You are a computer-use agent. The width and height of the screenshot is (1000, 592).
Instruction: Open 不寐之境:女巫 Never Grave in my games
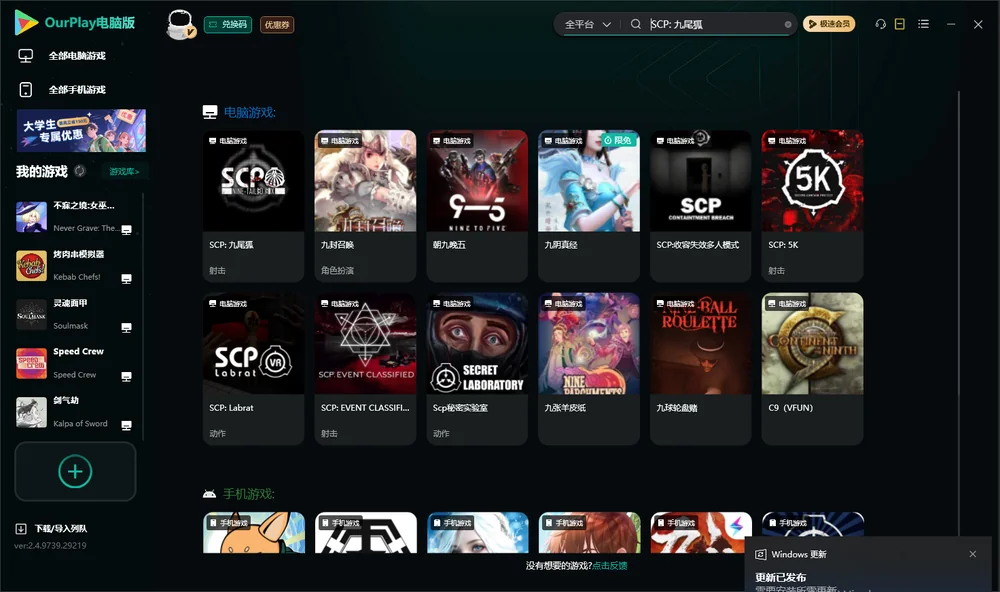pyautogui.click(x=75, y=217)
